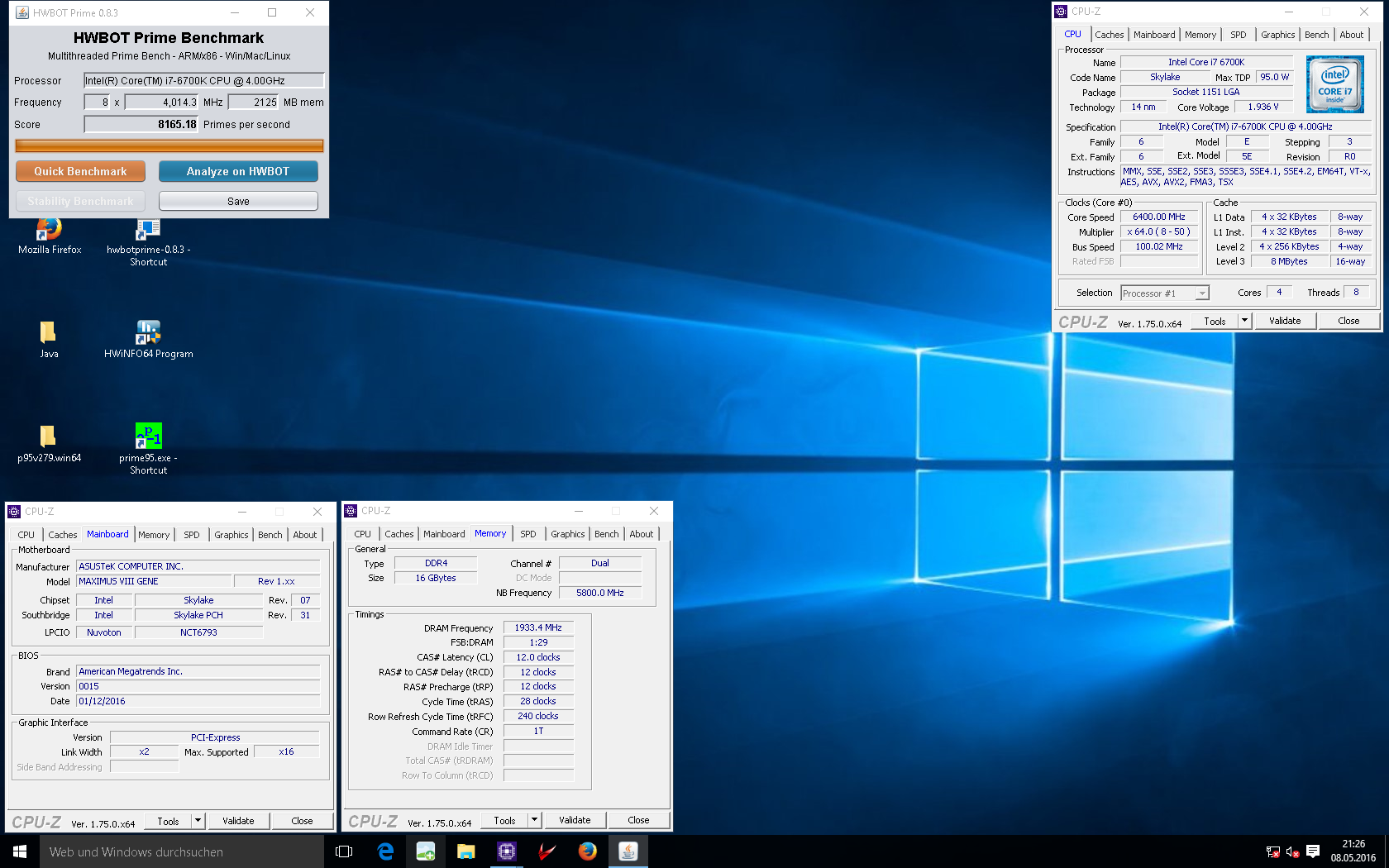1389x868 pixels.
Task: Expand Tools dropdown arrow in CPU window
Action: (1244, 321)
